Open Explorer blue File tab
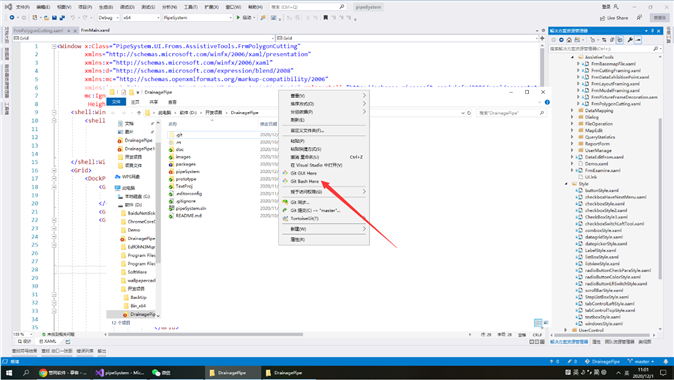The image size is (674, 380). 116,102
